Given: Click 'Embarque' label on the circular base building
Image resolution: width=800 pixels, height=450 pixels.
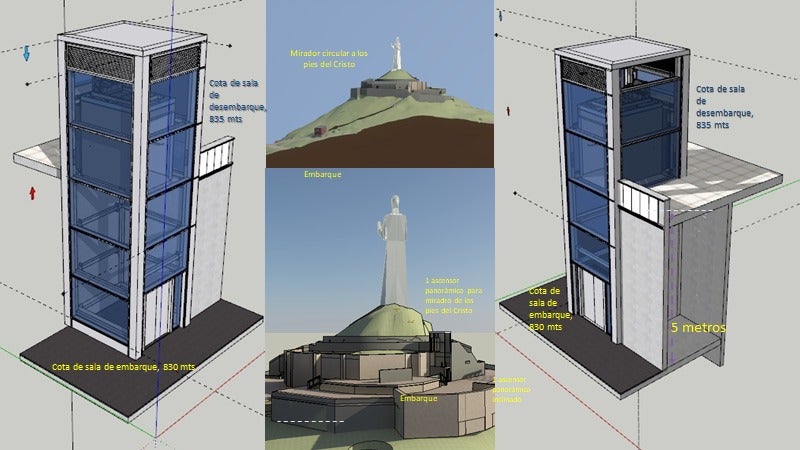Looking at the screenshot, I should [418, 398].
